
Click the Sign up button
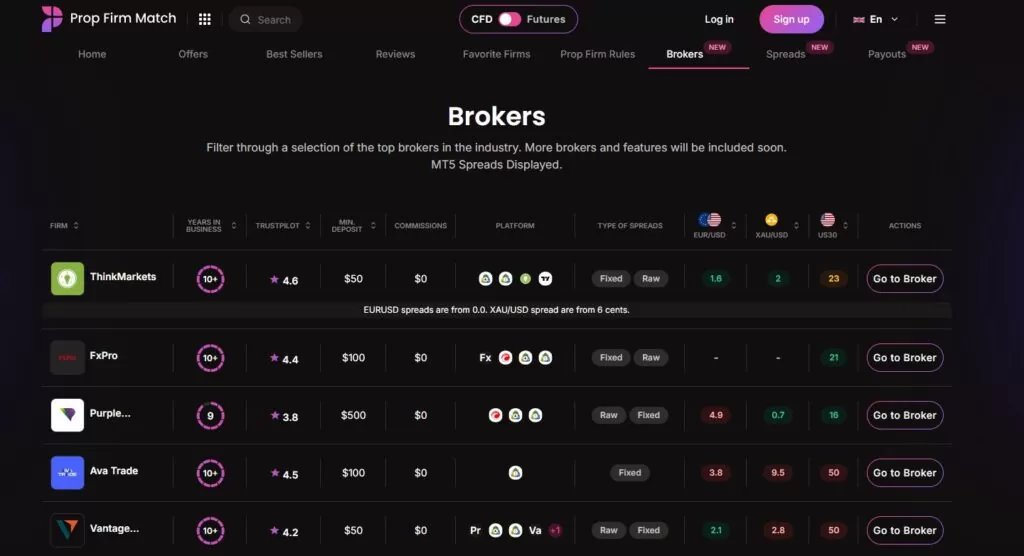[792, 20]
